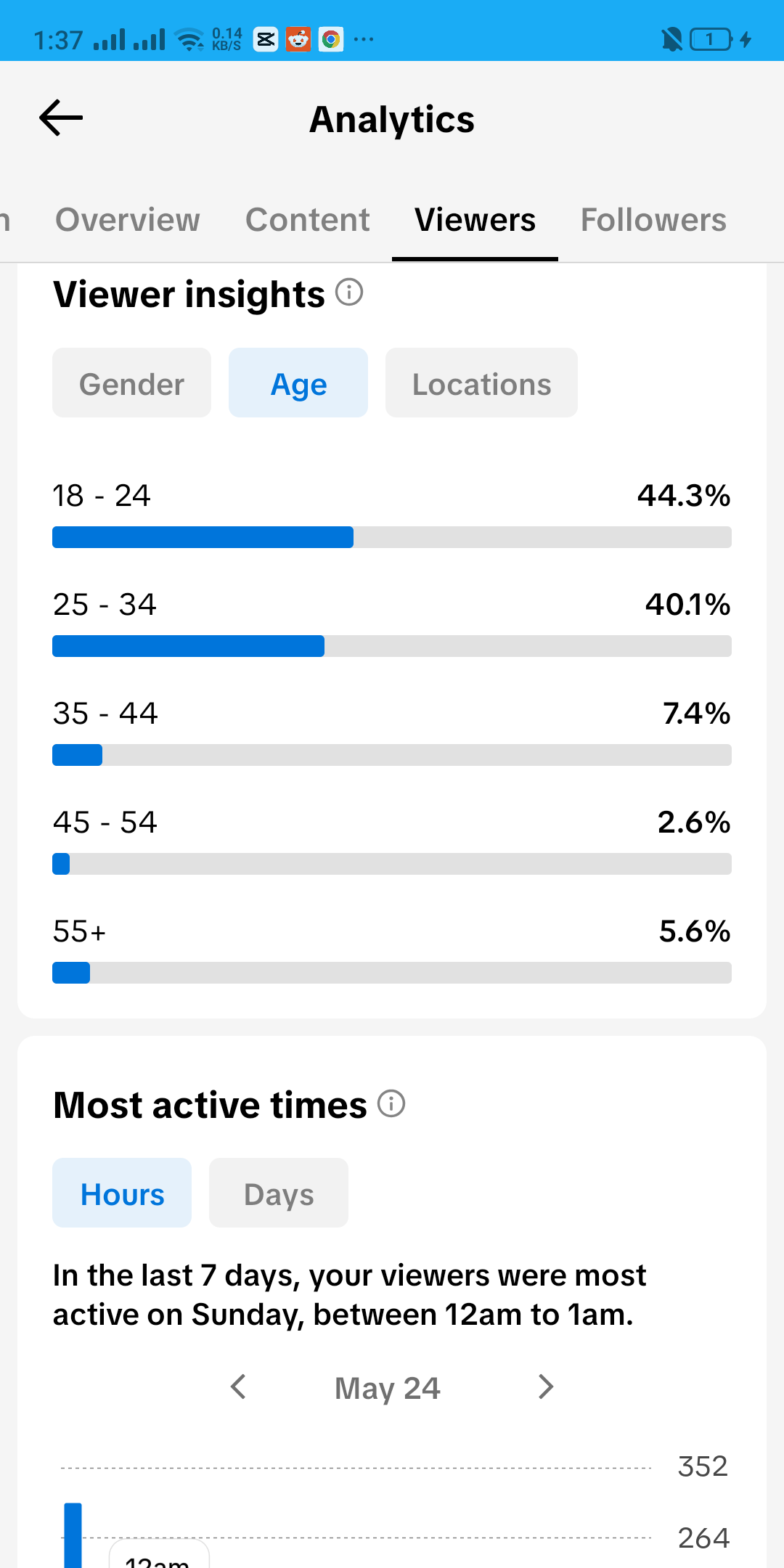Viewport: 784px width, 1568px height.
Task: Open the Followers tab
Action: click(653, 220)
